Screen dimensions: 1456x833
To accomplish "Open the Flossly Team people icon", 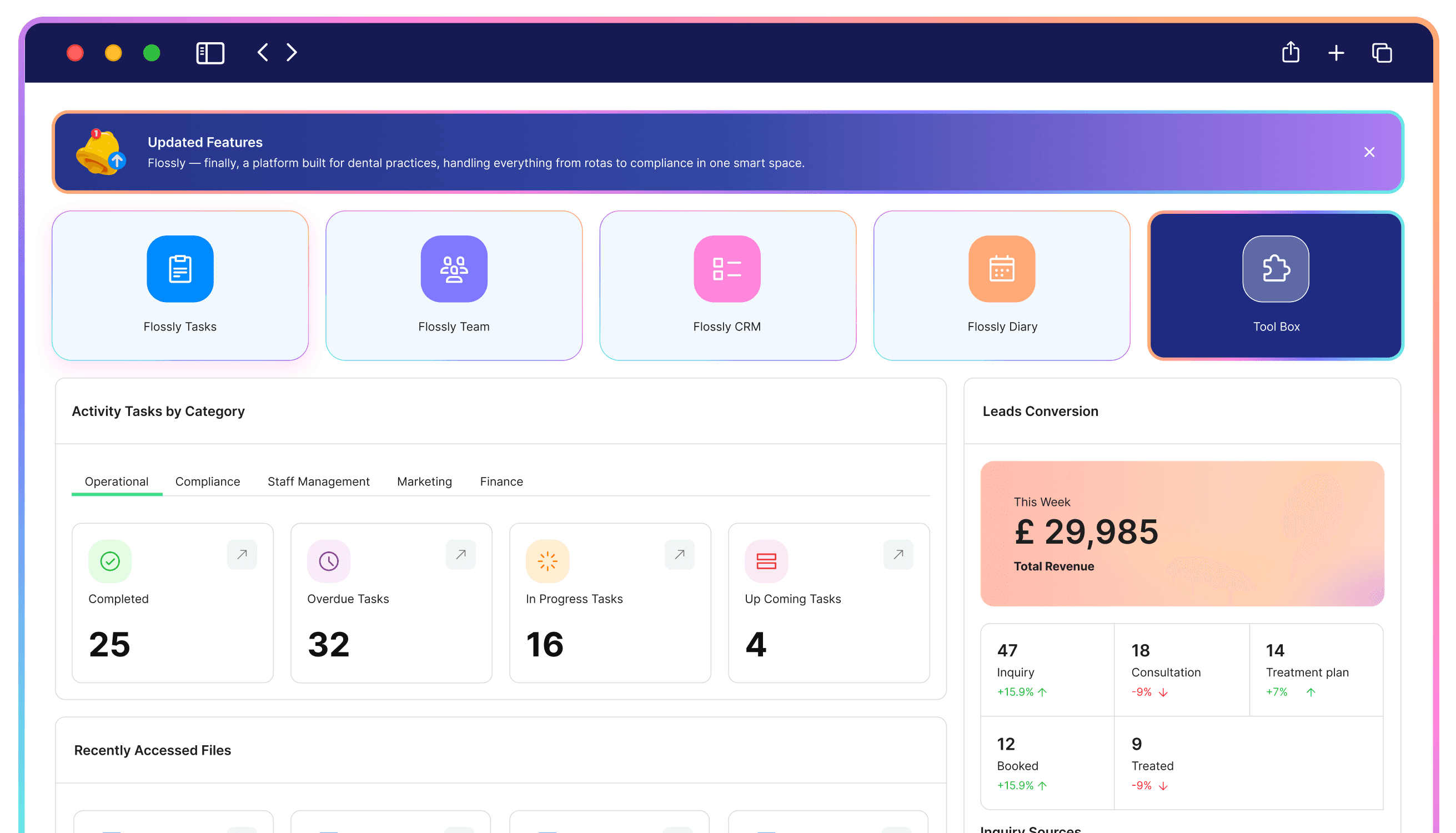I will (x=454, y=269).
